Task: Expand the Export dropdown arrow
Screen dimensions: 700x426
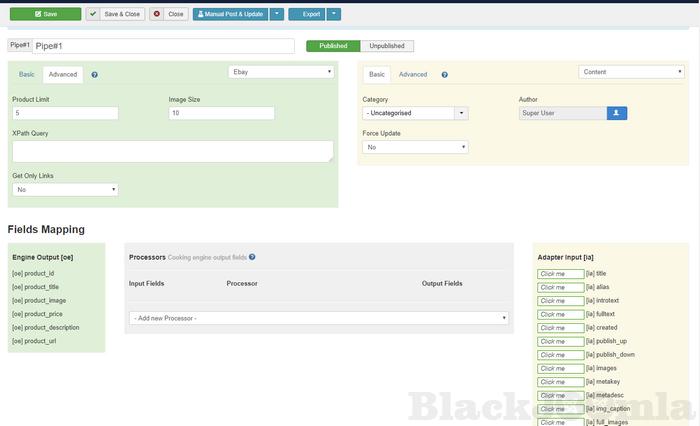Action: pyautogui.click(x=334, y=14)
